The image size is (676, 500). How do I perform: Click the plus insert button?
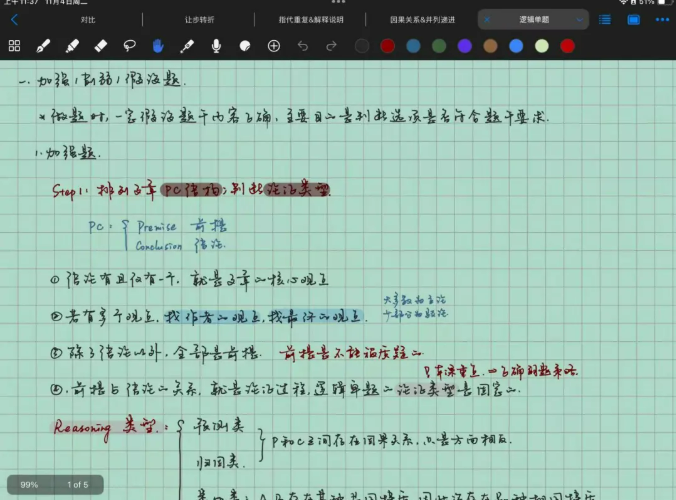[274, 46]
